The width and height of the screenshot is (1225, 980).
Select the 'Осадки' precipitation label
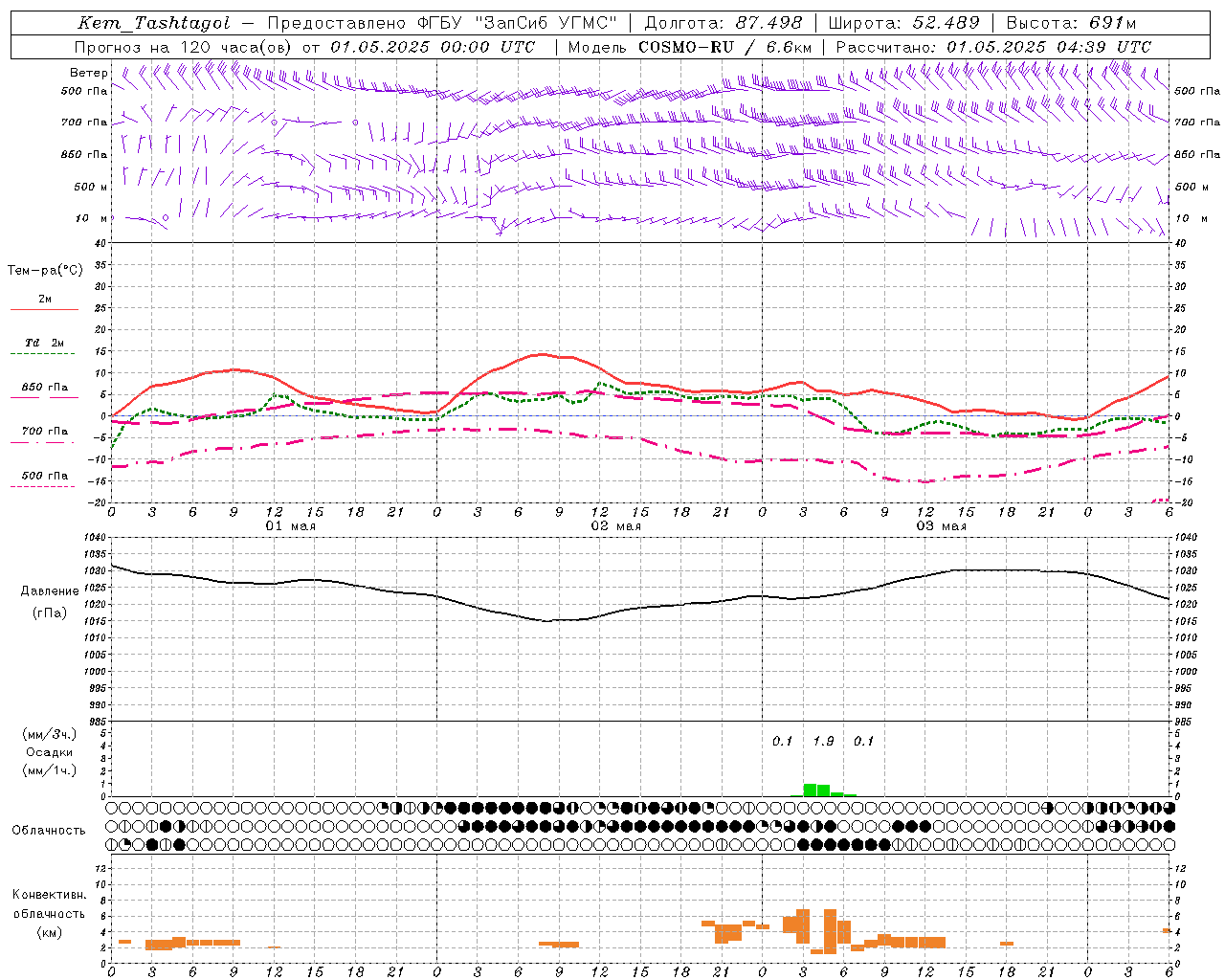[x=49, y=752]
